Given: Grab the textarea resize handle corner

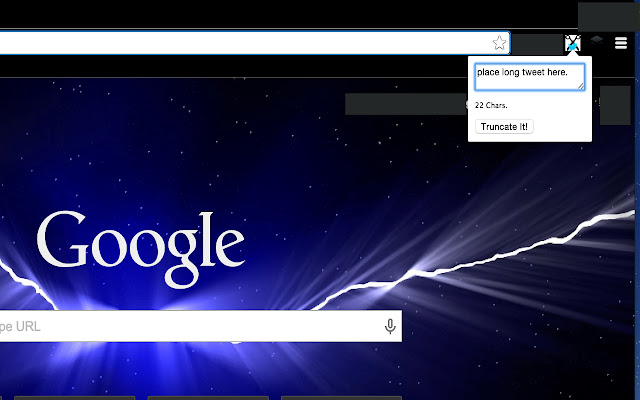Looking at the screenshot, I should coord(580,86).
